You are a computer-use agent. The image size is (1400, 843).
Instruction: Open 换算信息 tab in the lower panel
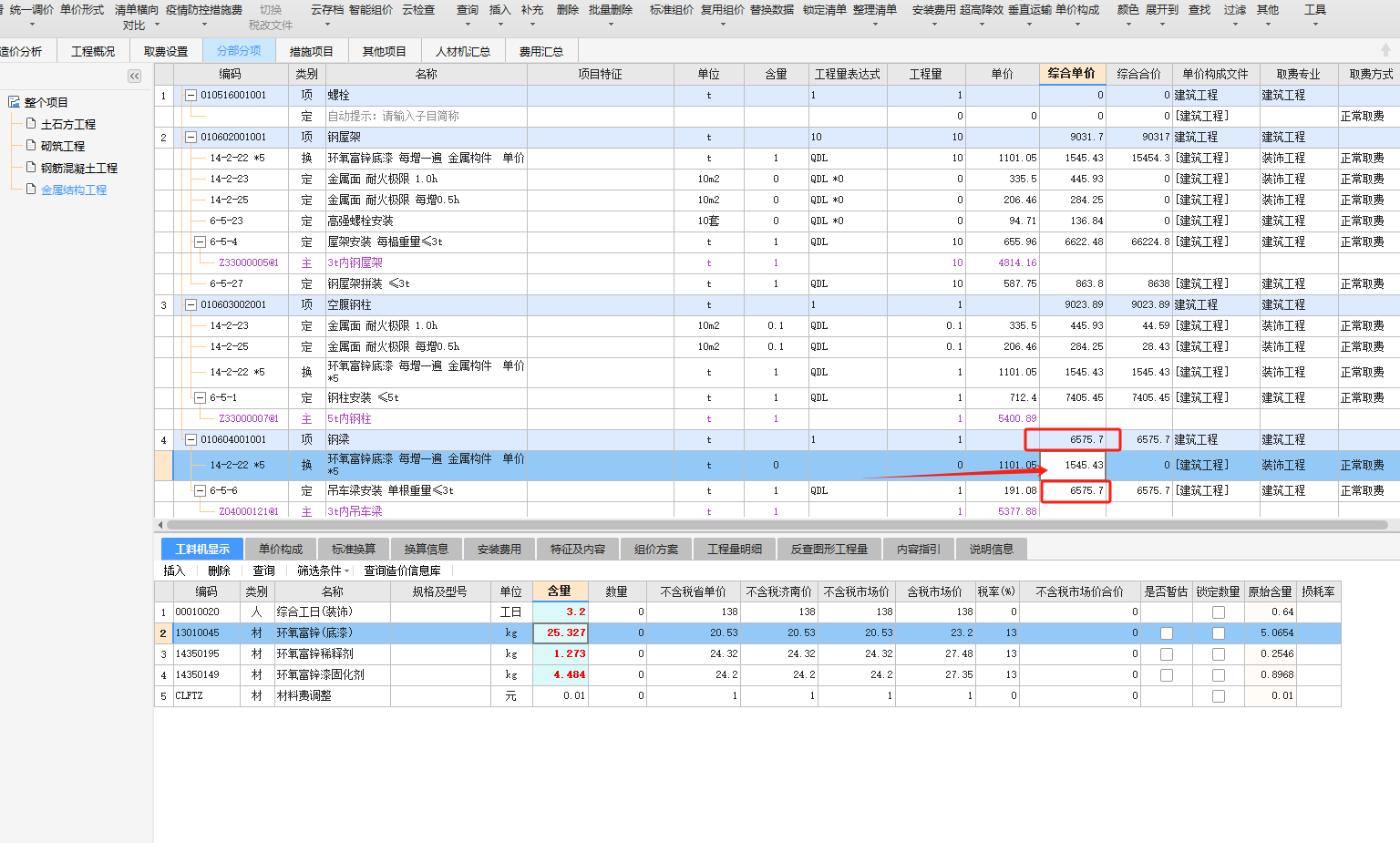(427, 549)
